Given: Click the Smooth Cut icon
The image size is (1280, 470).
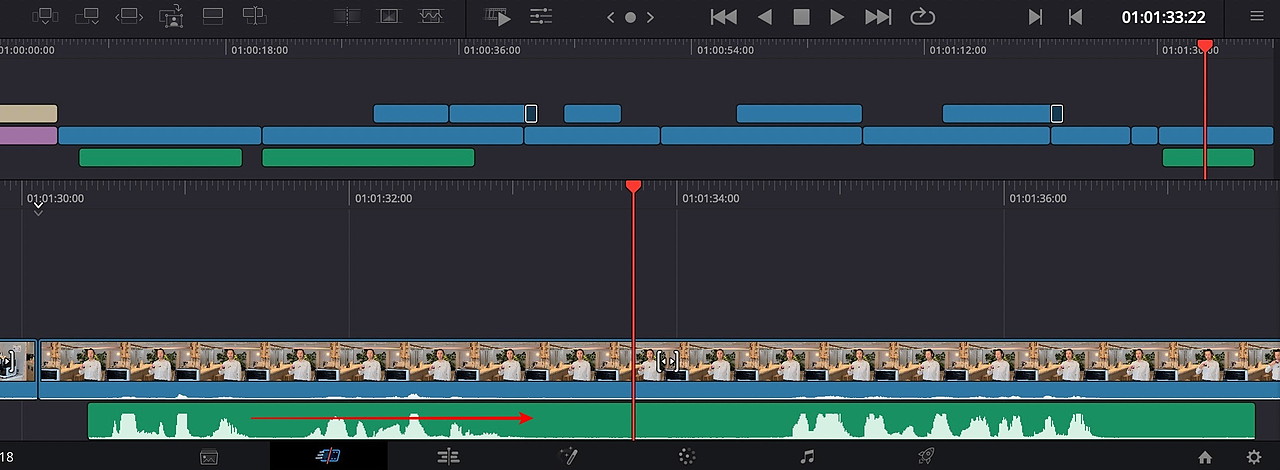Looking at the screenshot, I should pyautogui.click(x=431, y=16).
